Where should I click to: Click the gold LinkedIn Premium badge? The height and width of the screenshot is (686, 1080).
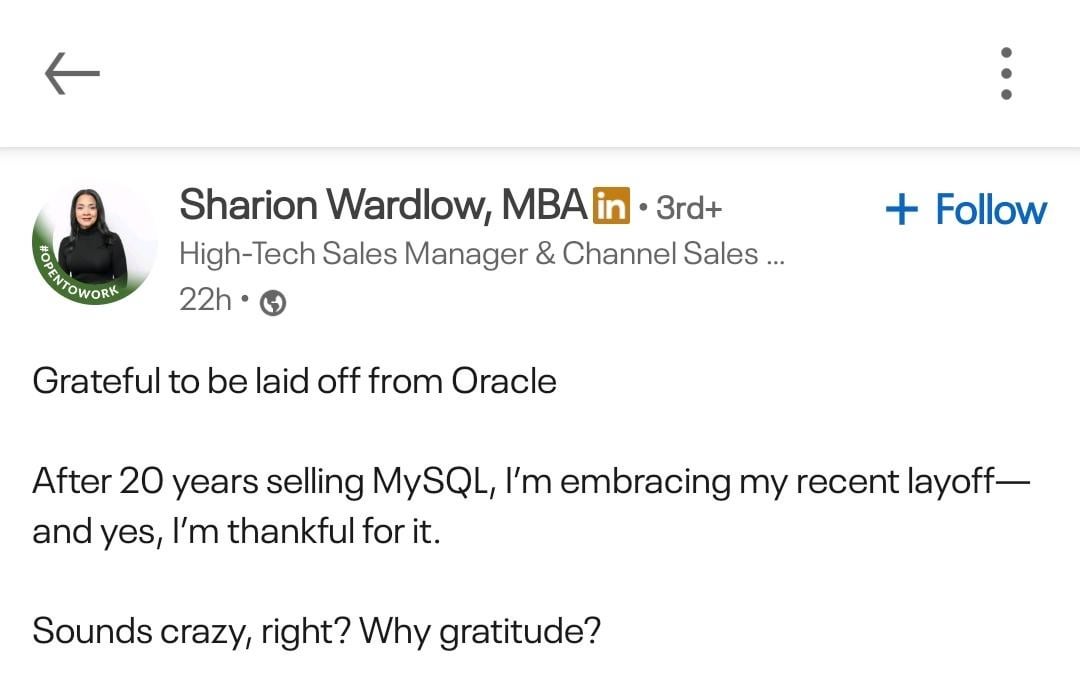click(x=611, y=206)
